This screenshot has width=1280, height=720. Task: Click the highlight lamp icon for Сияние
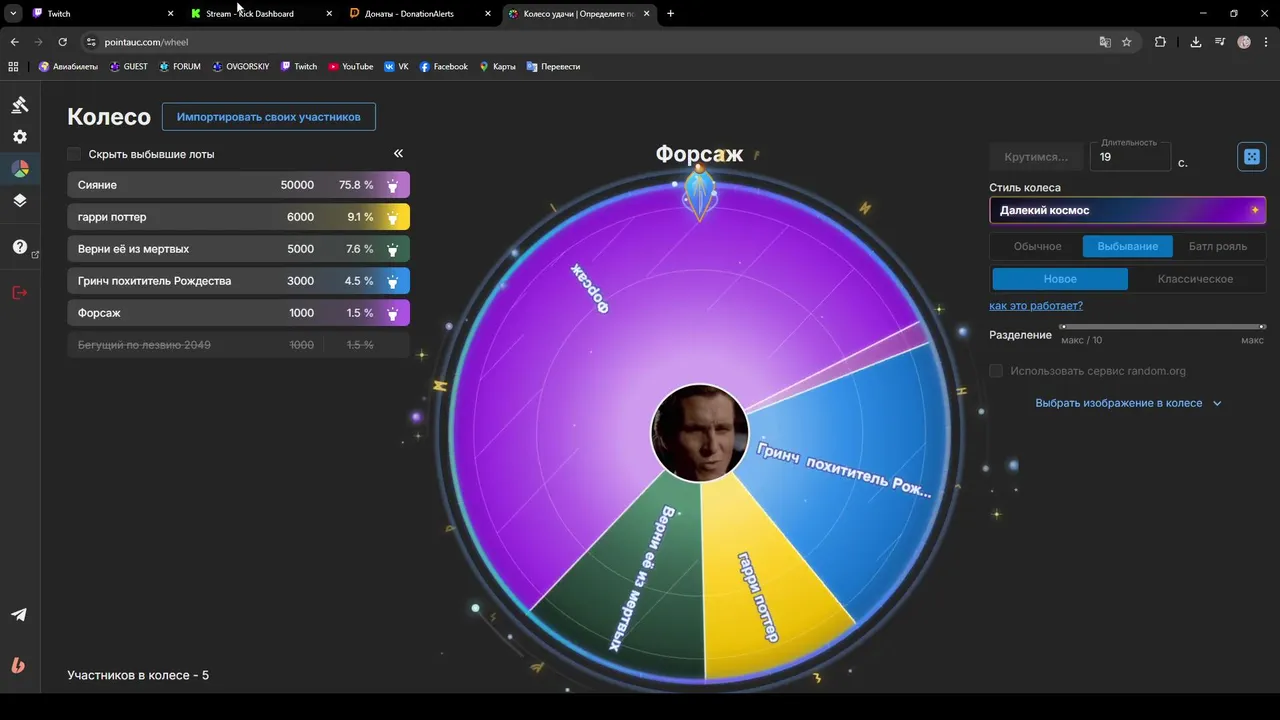[393, 185]
